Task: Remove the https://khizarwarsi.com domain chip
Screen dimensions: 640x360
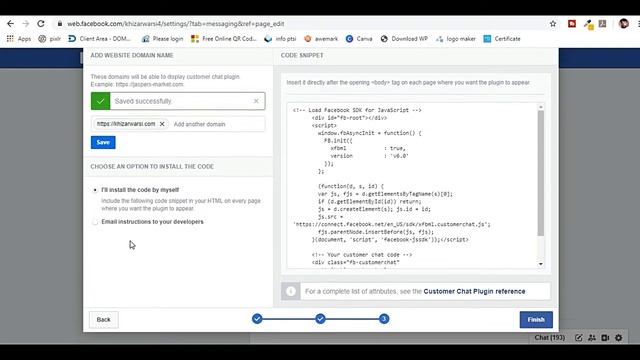Action: click(162, 124)
